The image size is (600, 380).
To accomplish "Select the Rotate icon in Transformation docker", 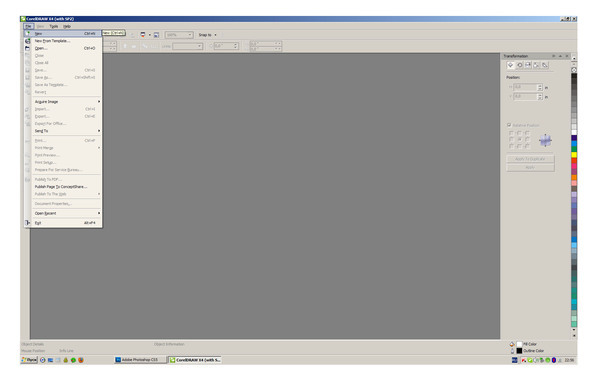I will click(519, 65).
